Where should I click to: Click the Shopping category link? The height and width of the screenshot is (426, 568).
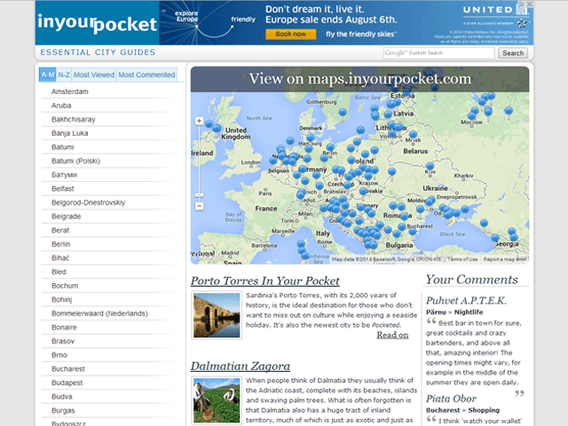[484, 410]
